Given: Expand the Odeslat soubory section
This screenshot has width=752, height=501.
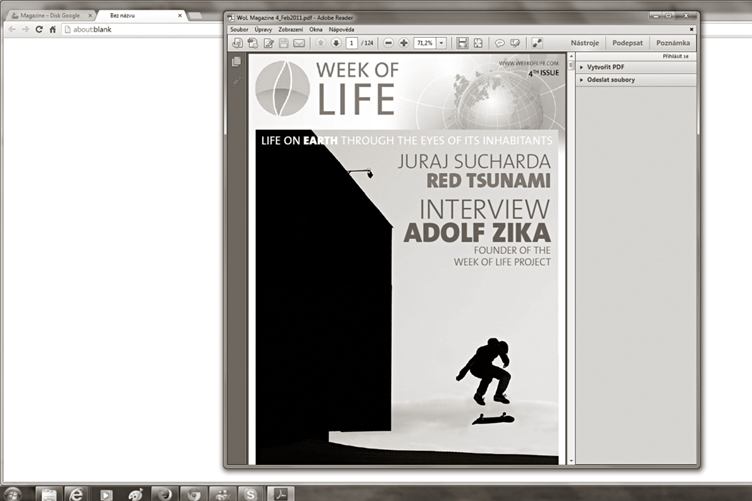Looking at the screenshot, I should 613,79.
